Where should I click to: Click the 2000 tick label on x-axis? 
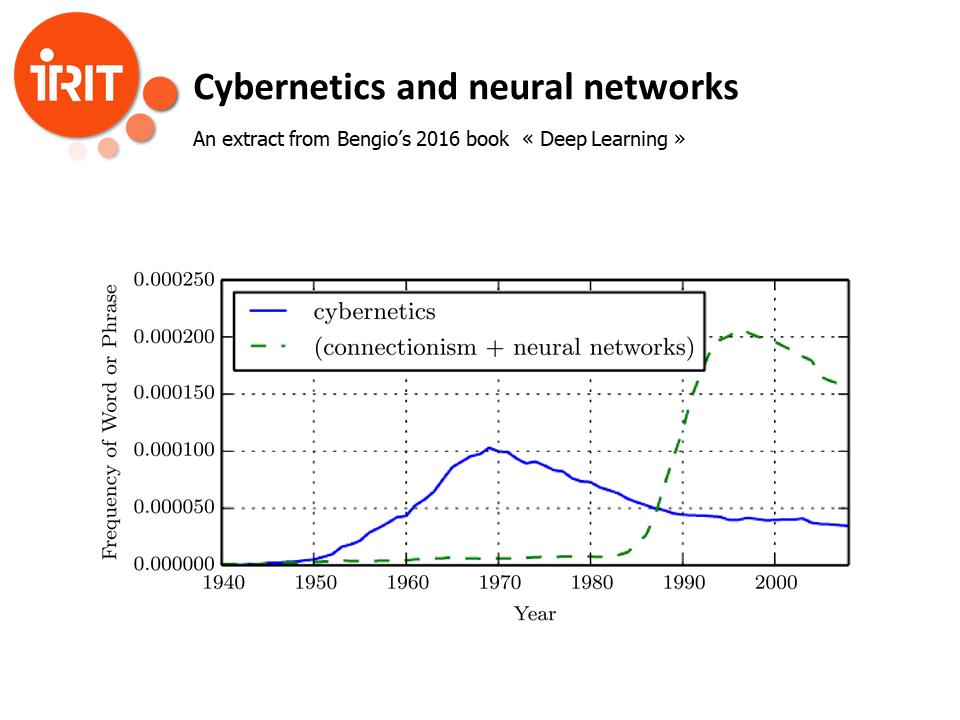[774, 584]
